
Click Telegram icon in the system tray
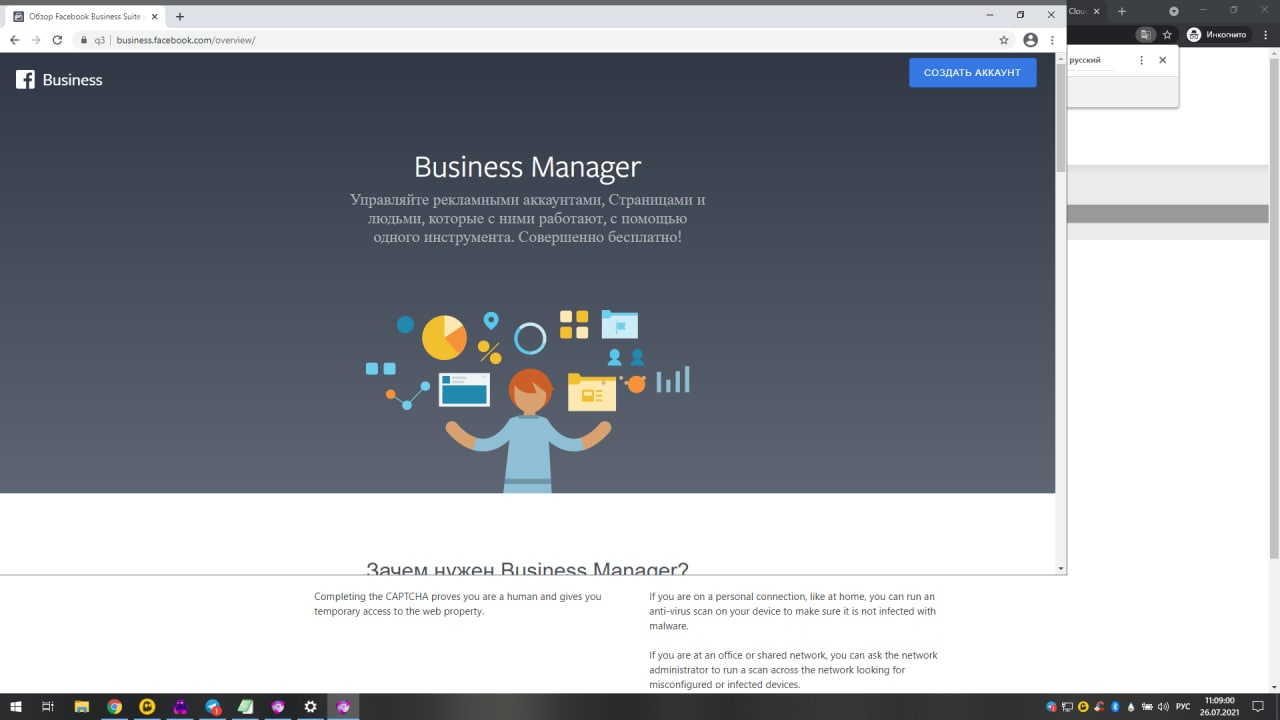pyautogui.click(x=1051, y=707)
